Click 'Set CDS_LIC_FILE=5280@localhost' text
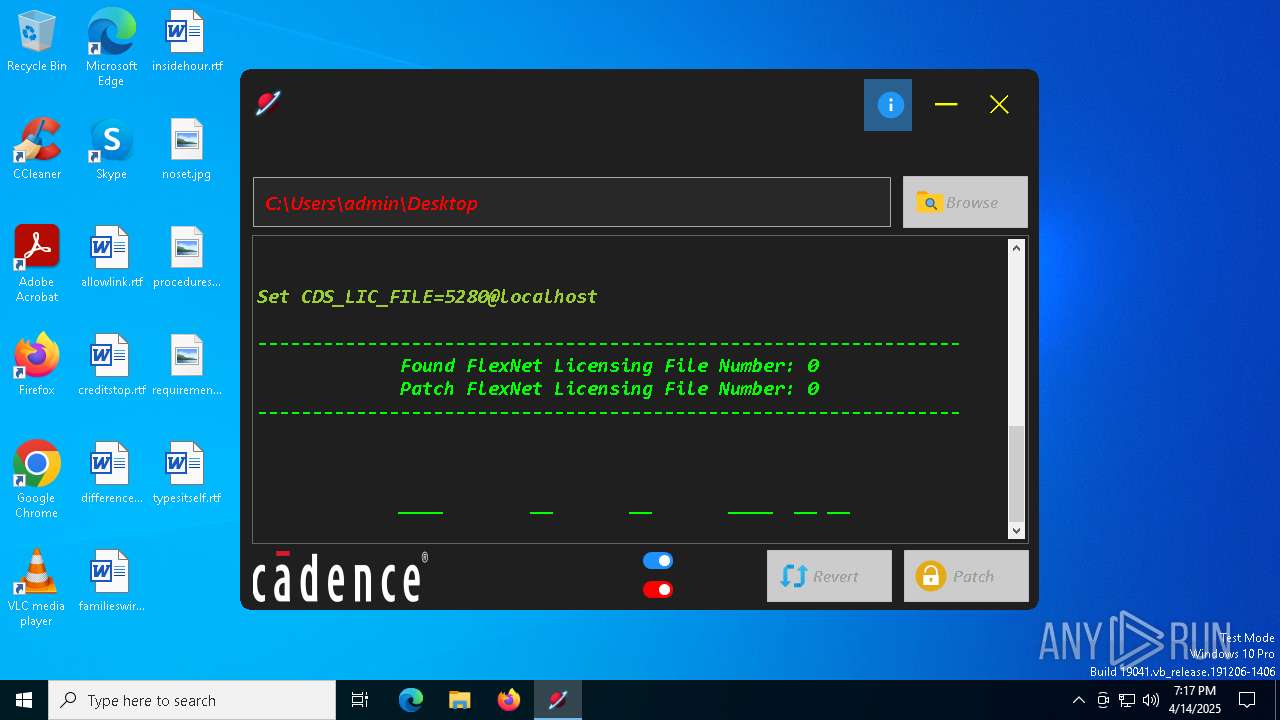This screenshot has width=1280, height=720. (427, 297)
